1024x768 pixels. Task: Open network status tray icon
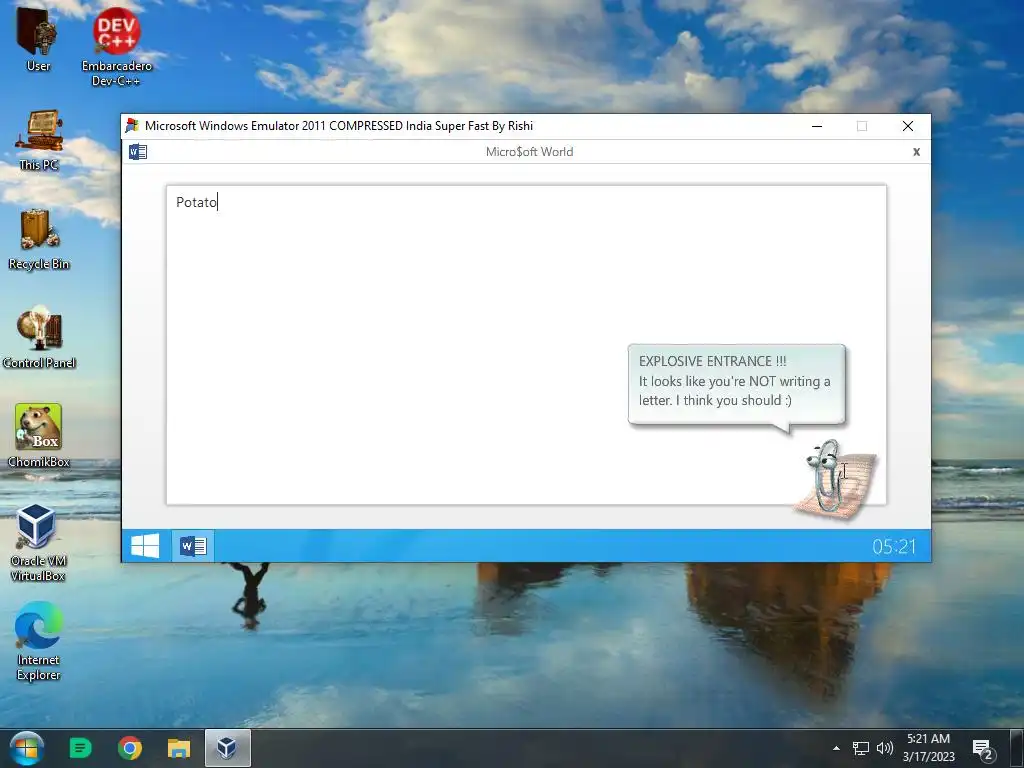click(861, 748)
